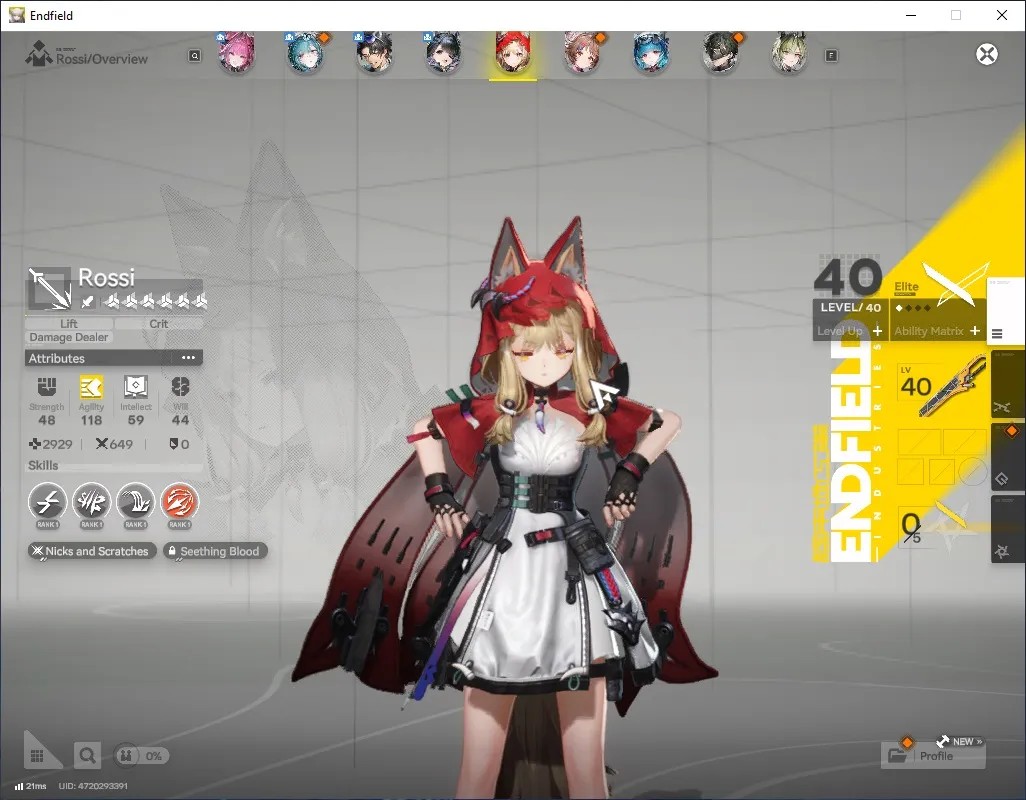Select the teal-haired operator portrait
This screenshot has width=1026, height=800.
pos(305,52)
